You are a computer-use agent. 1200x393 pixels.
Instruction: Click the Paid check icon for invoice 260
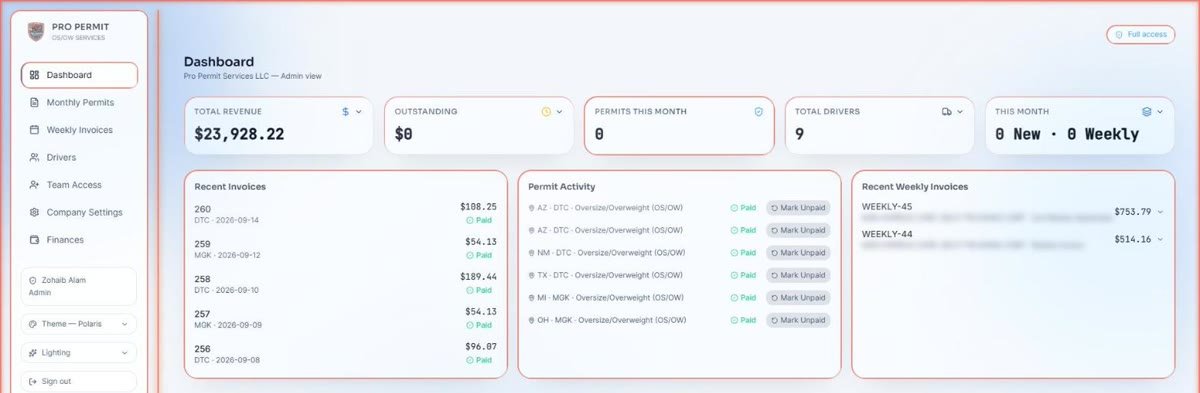pos(470,220)
